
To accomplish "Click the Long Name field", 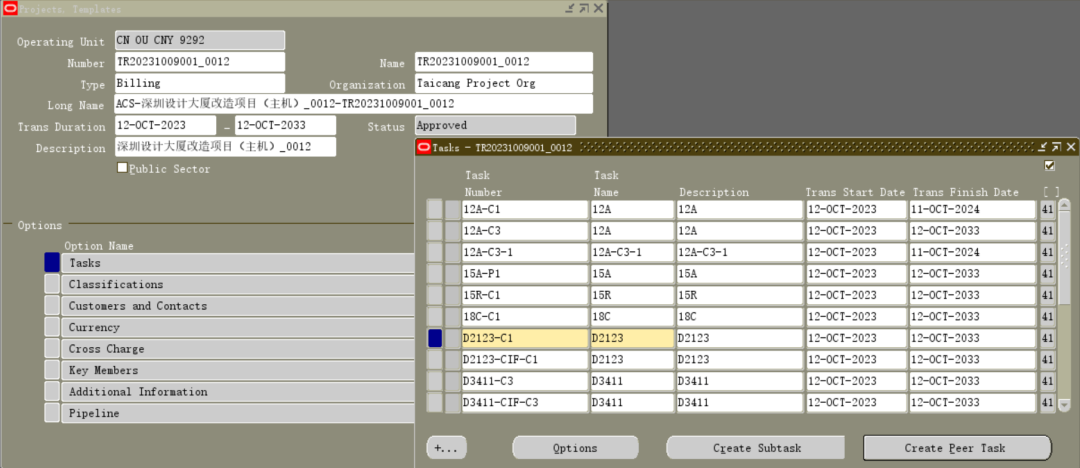I will tap(353, 104).
